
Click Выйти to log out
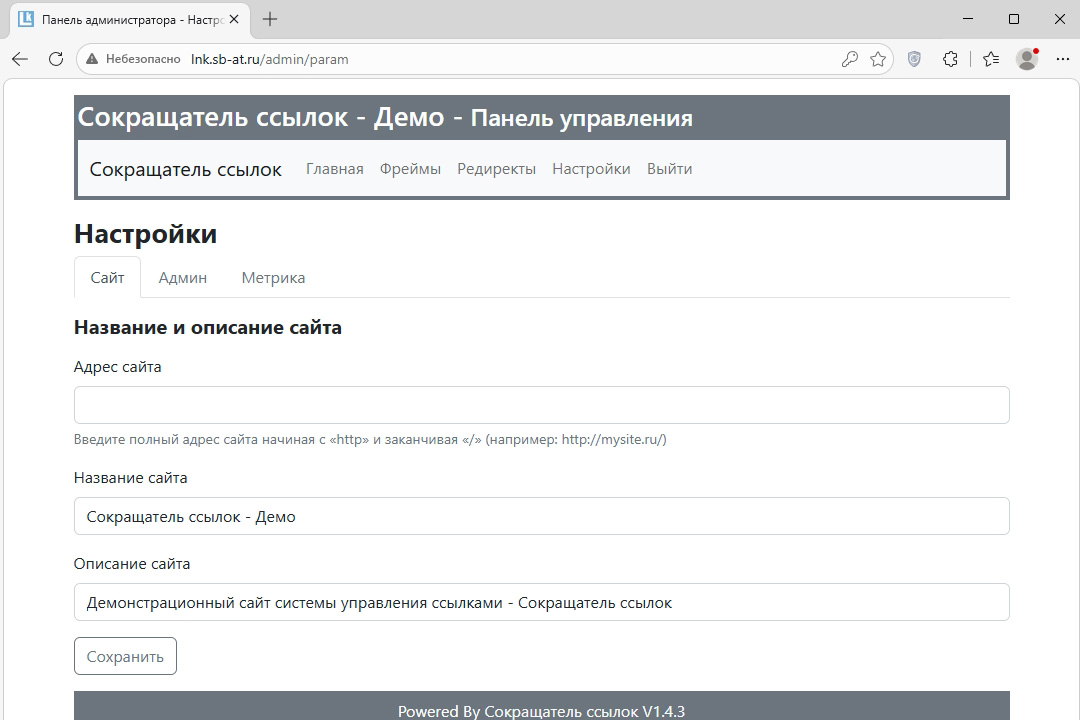pos(669,169)
